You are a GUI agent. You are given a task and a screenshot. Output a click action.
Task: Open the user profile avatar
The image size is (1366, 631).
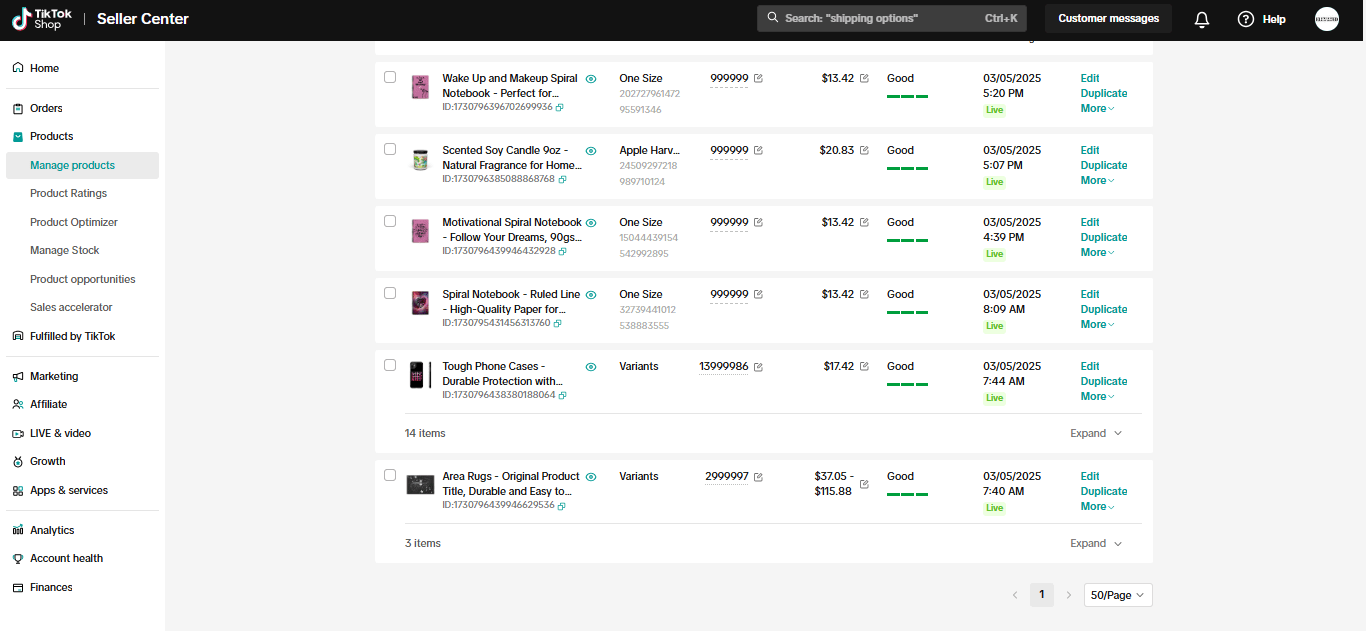(x=1326, y=19)
